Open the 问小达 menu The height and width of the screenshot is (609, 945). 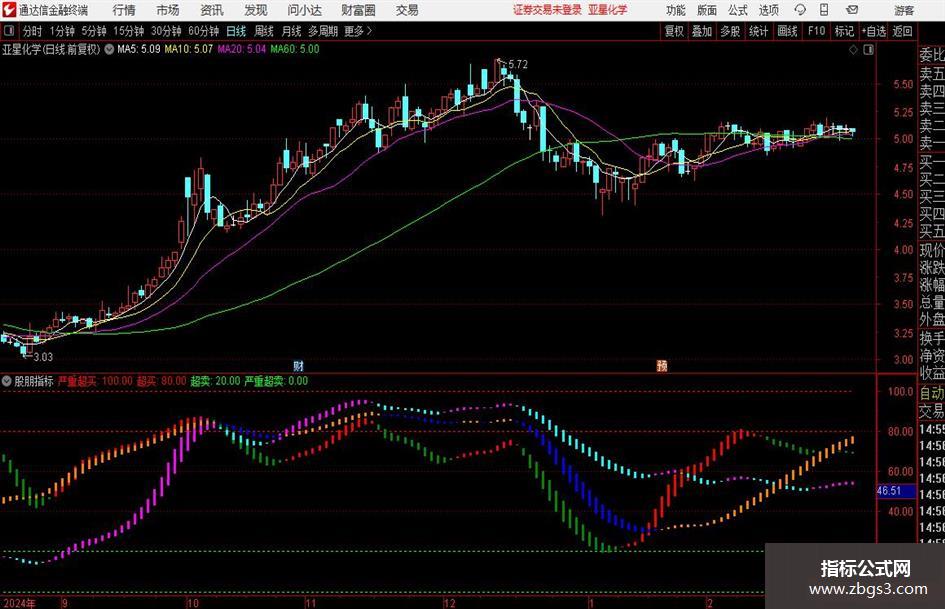tap(304, 10)
